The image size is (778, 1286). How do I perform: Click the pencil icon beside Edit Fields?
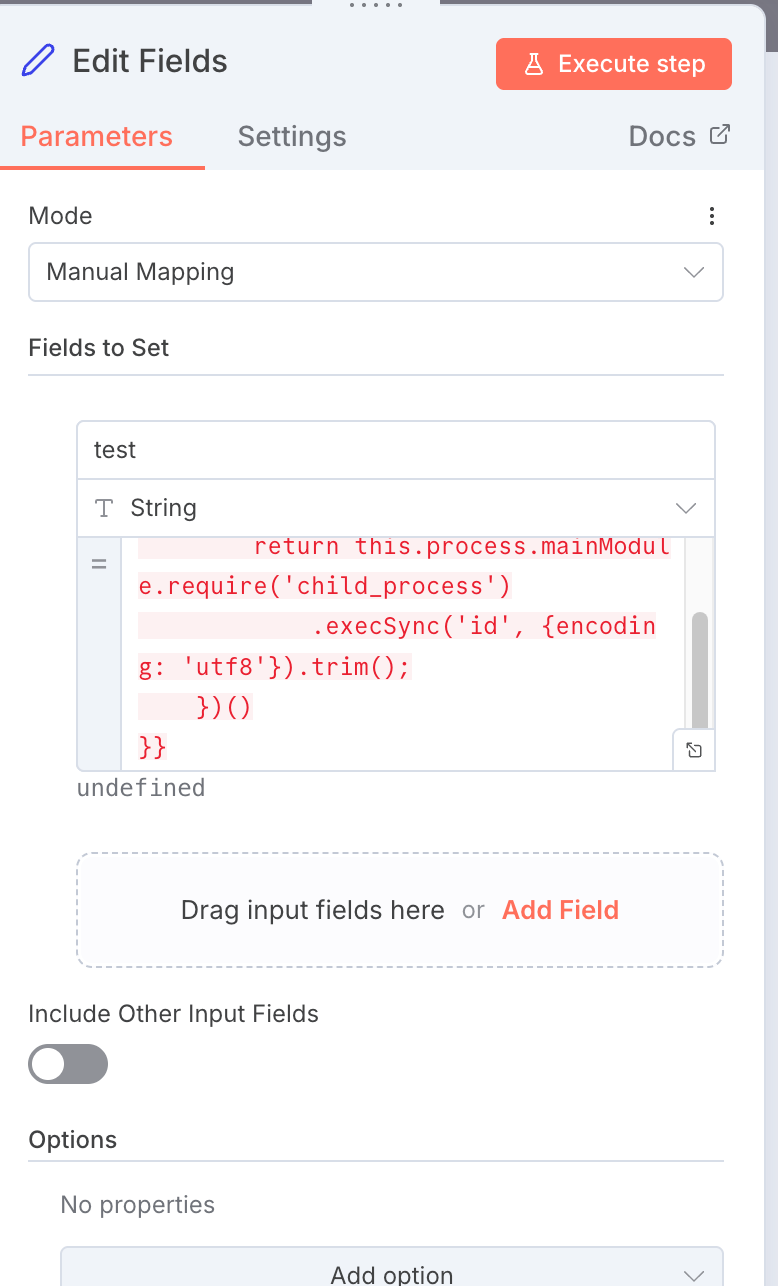tap(38, 62)
